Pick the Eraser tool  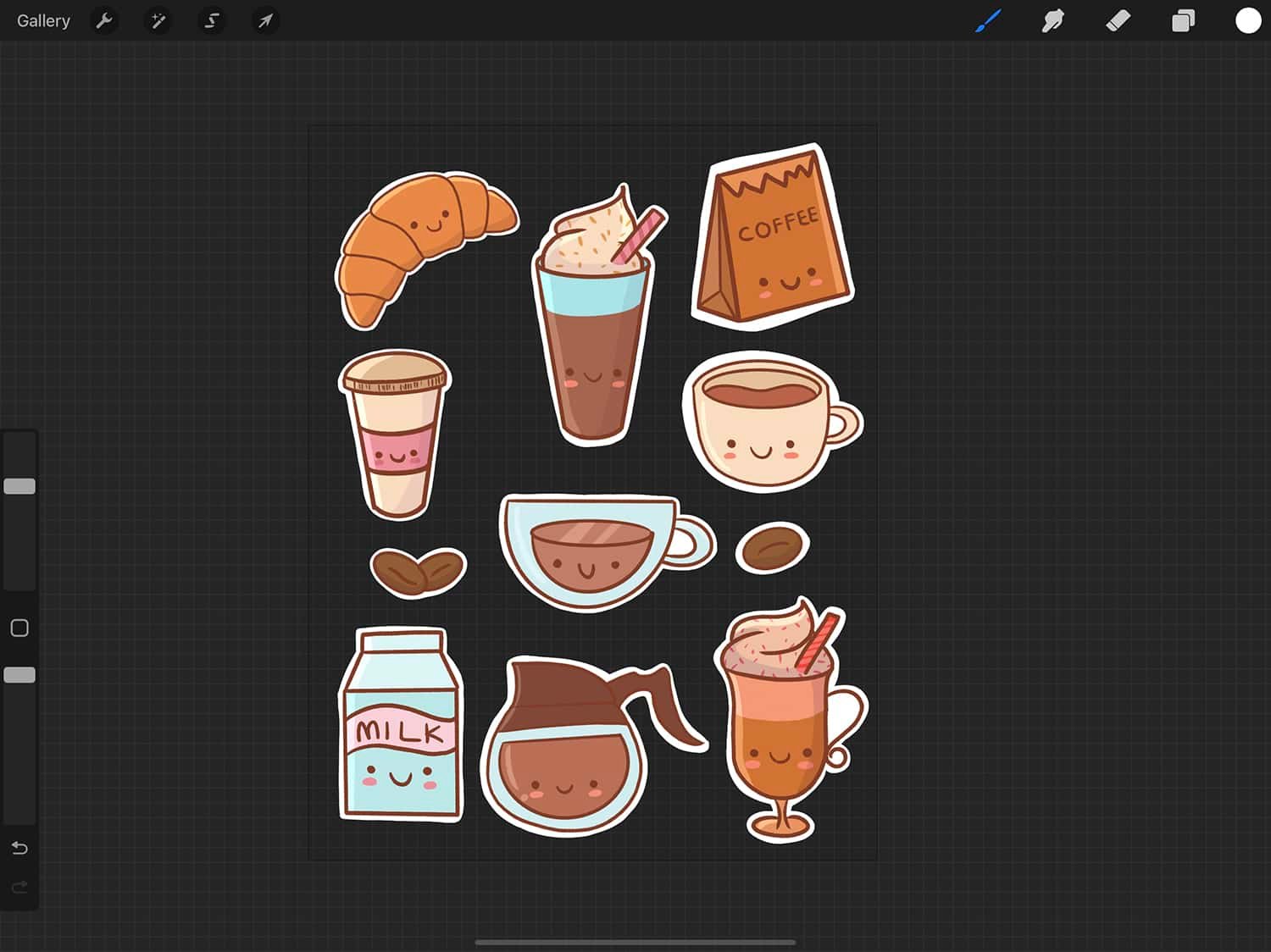pyautogui.click(x=1118, y=20)
